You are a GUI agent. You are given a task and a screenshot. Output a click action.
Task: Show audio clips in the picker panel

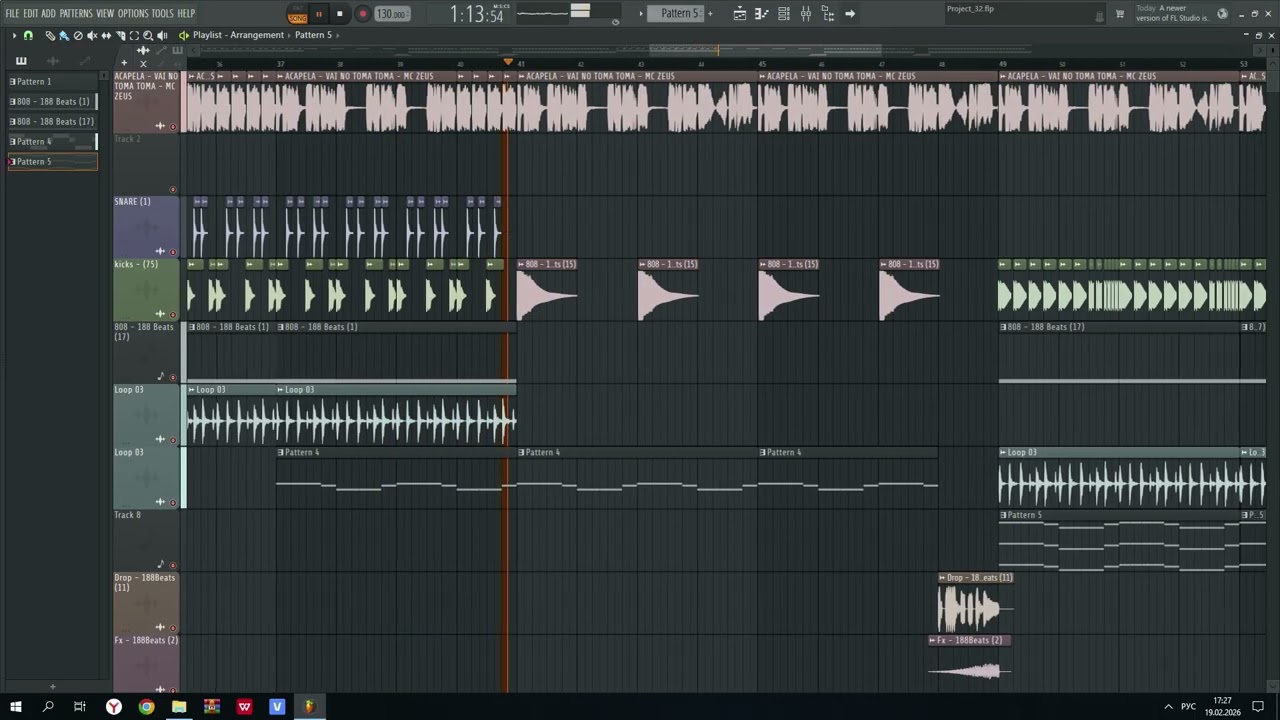tap(53, 61)
